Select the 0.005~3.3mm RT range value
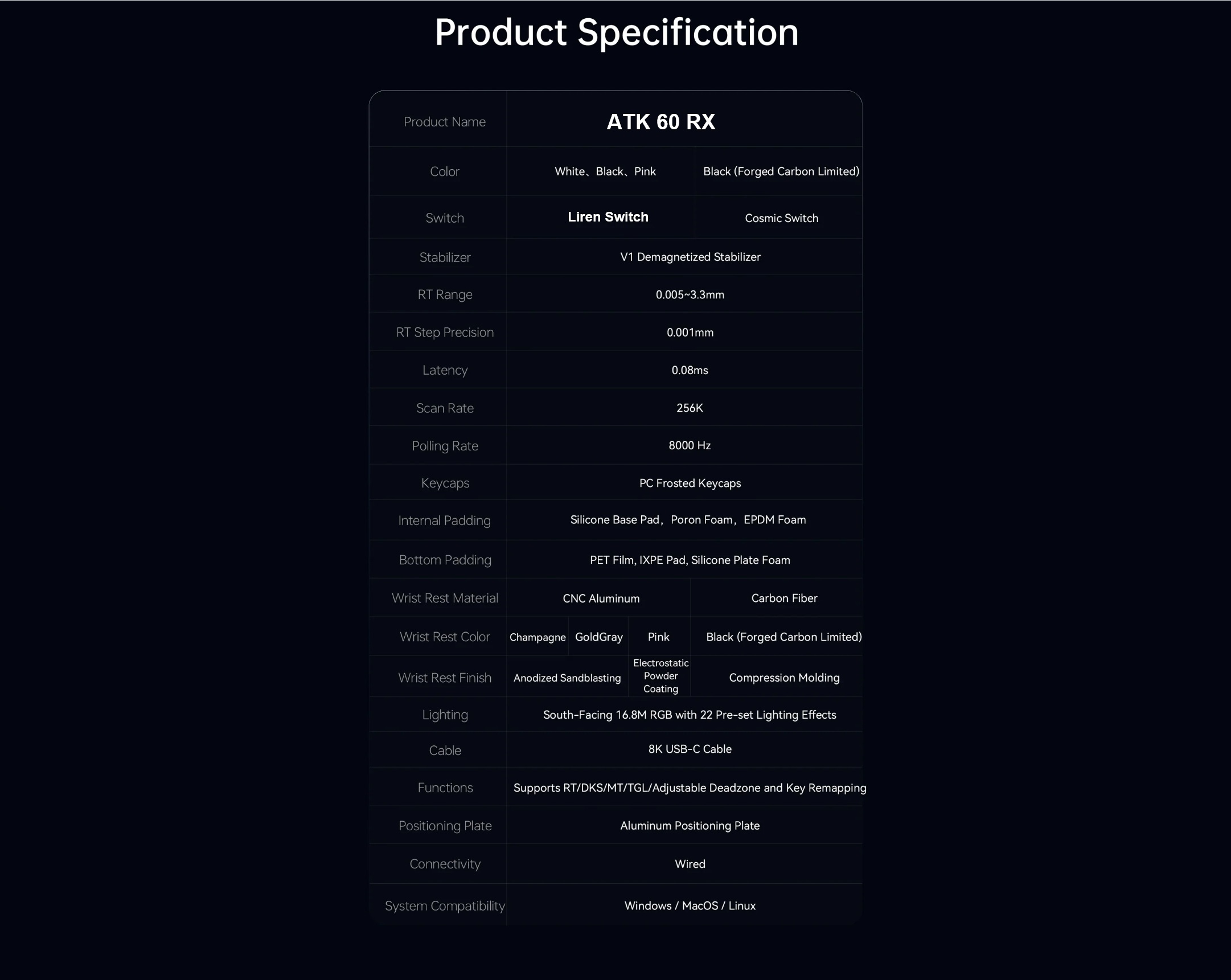This screenshot has height=980, width=1231. pyautogui.click(x=690, y=295)
